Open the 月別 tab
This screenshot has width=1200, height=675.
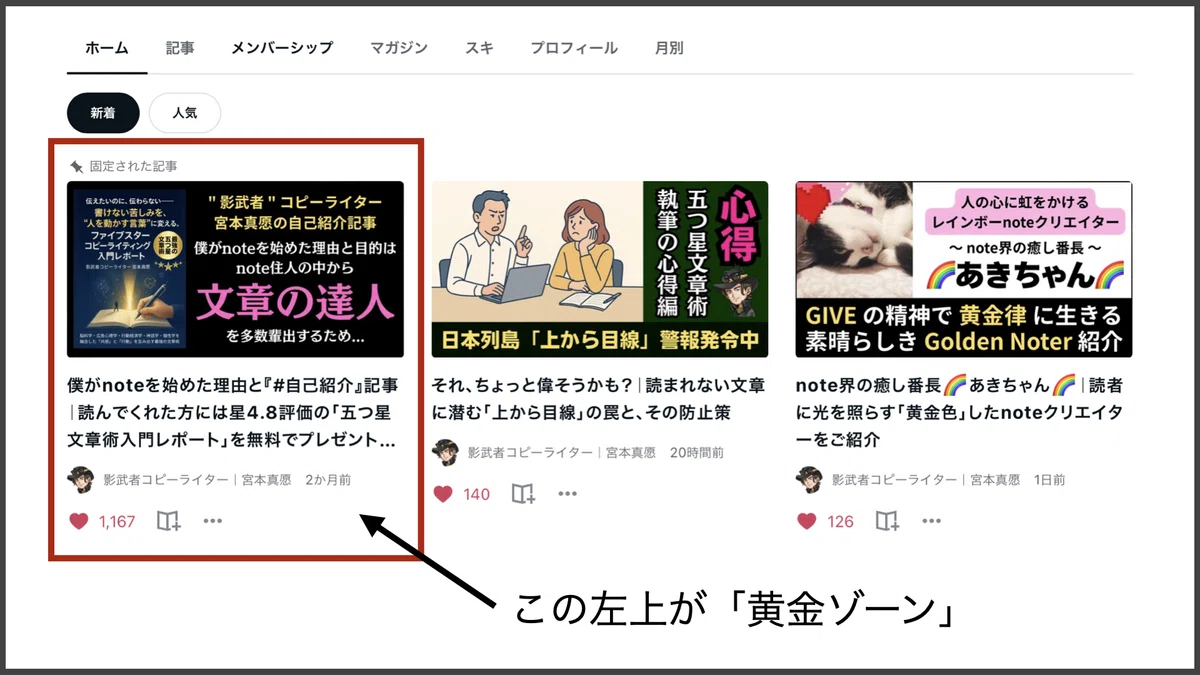[x=669, y=48]
